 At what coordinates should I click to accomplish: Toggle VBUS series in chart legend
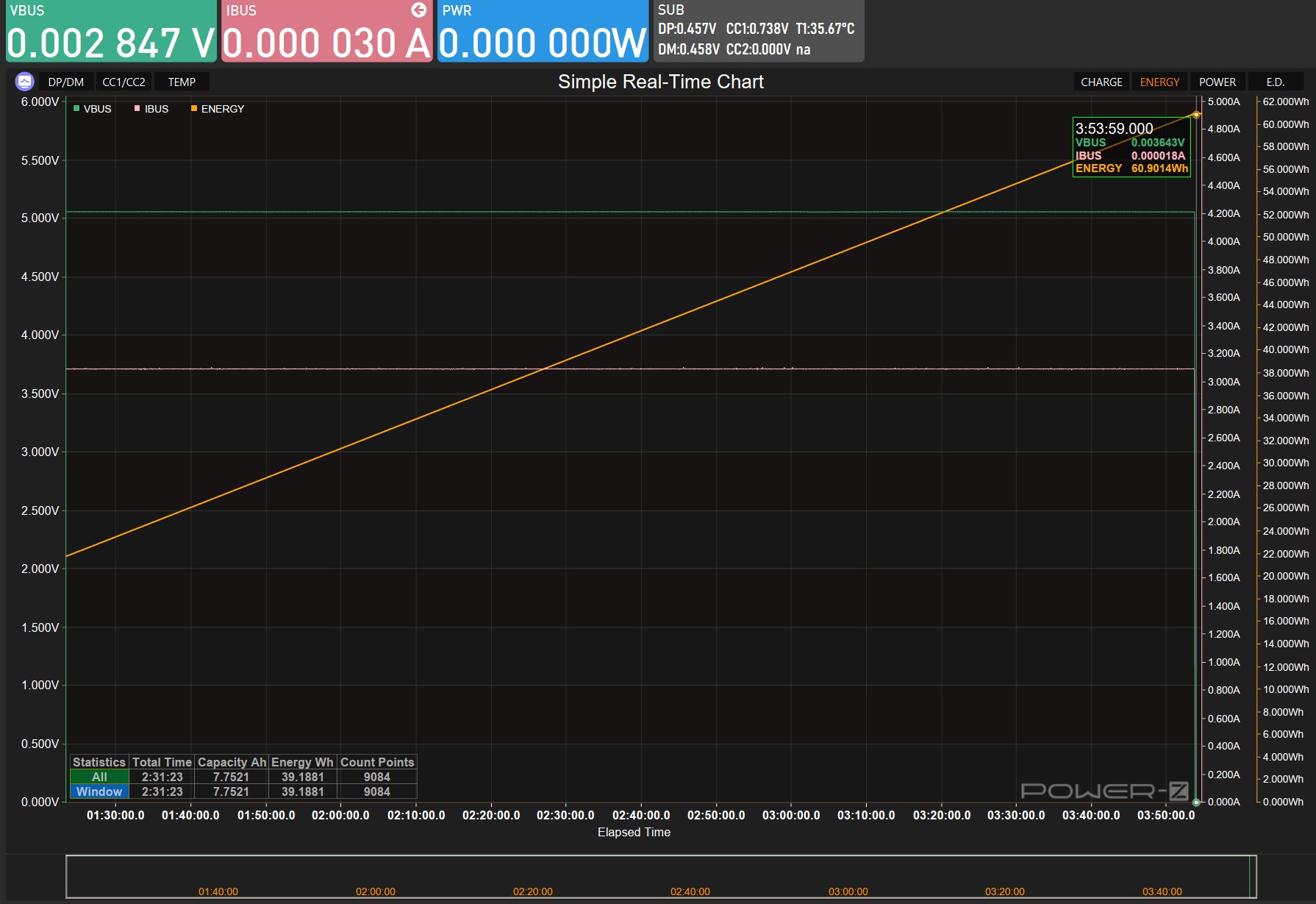pyautogui.click(x=92, y=109)
